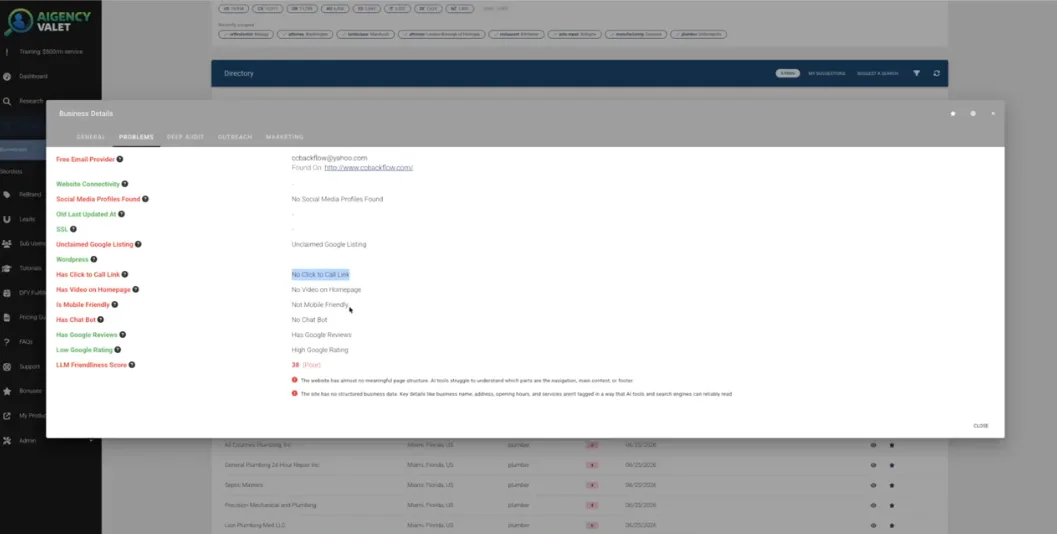Screen dimensions: 1057x534
Task: Click the ccbackflow@yahoo.com email text
Action: click(330, 158)
